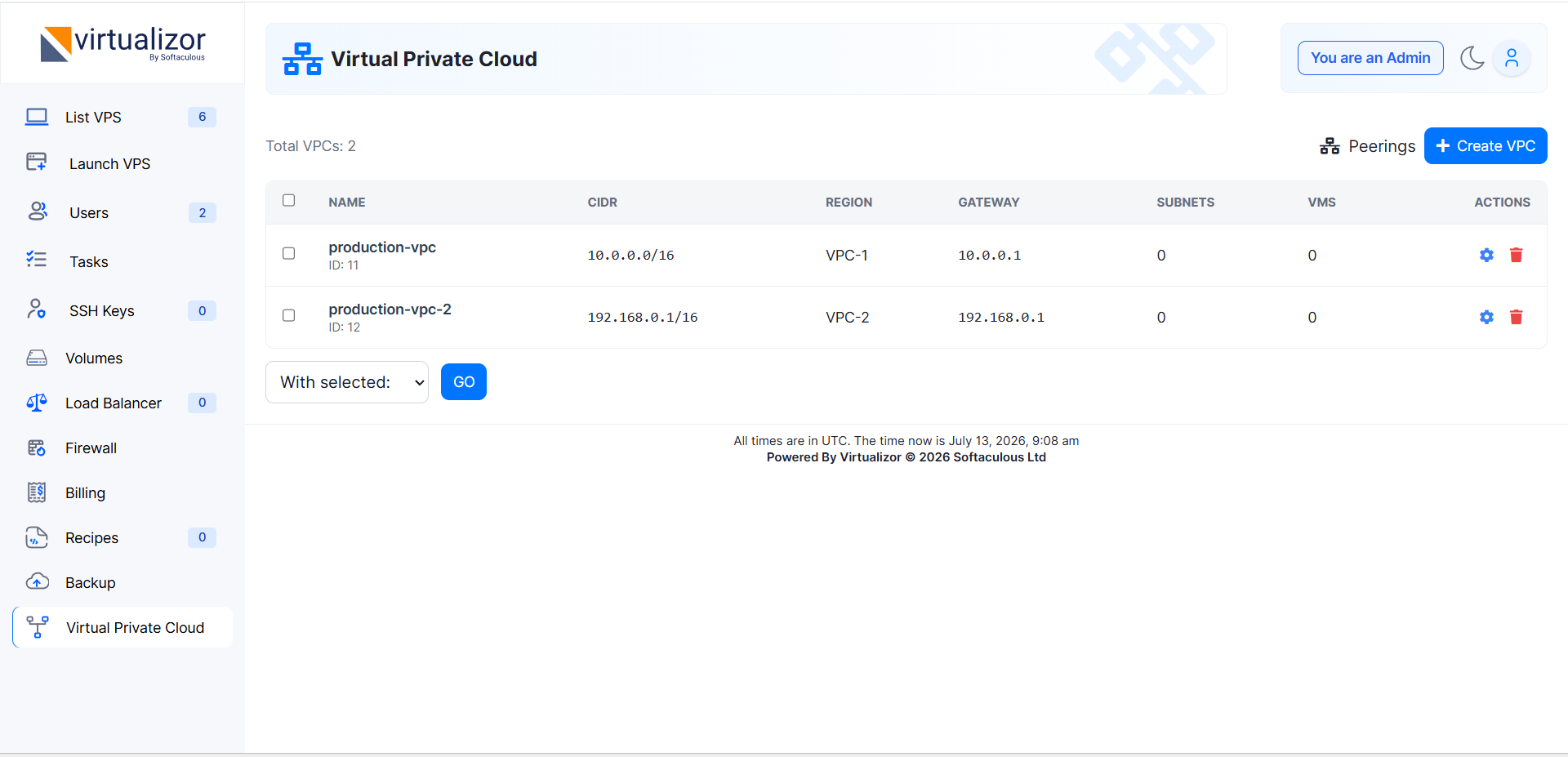Click the Virtualizor logo

123,43
